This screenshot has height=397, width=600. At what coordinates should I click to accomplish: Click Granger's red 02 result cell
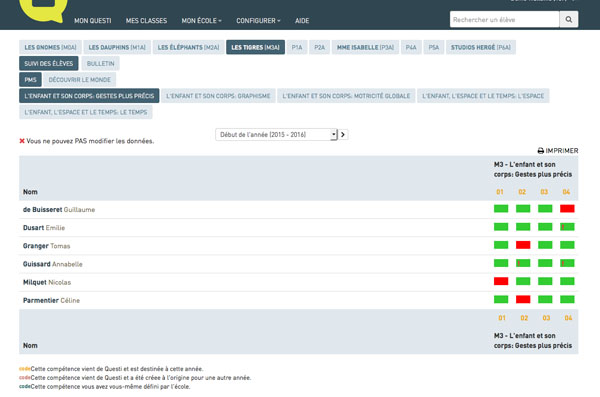(x=523, y=245)
